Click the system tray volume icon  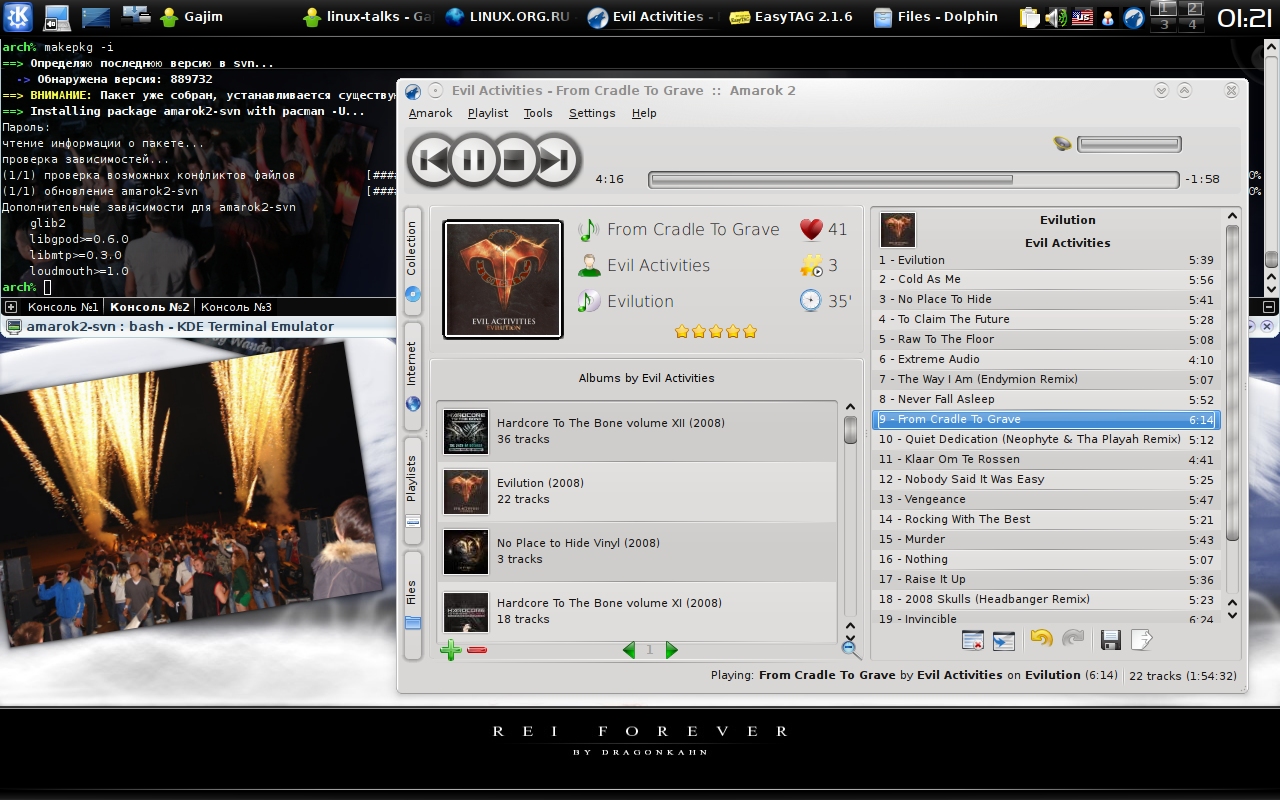click(x=1055, y=17)
